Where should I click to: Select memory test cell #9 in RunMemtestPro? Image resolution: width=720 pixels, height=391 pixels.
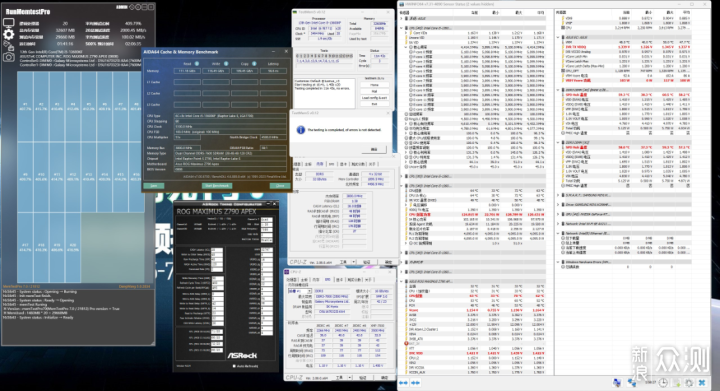pos(25,177)
